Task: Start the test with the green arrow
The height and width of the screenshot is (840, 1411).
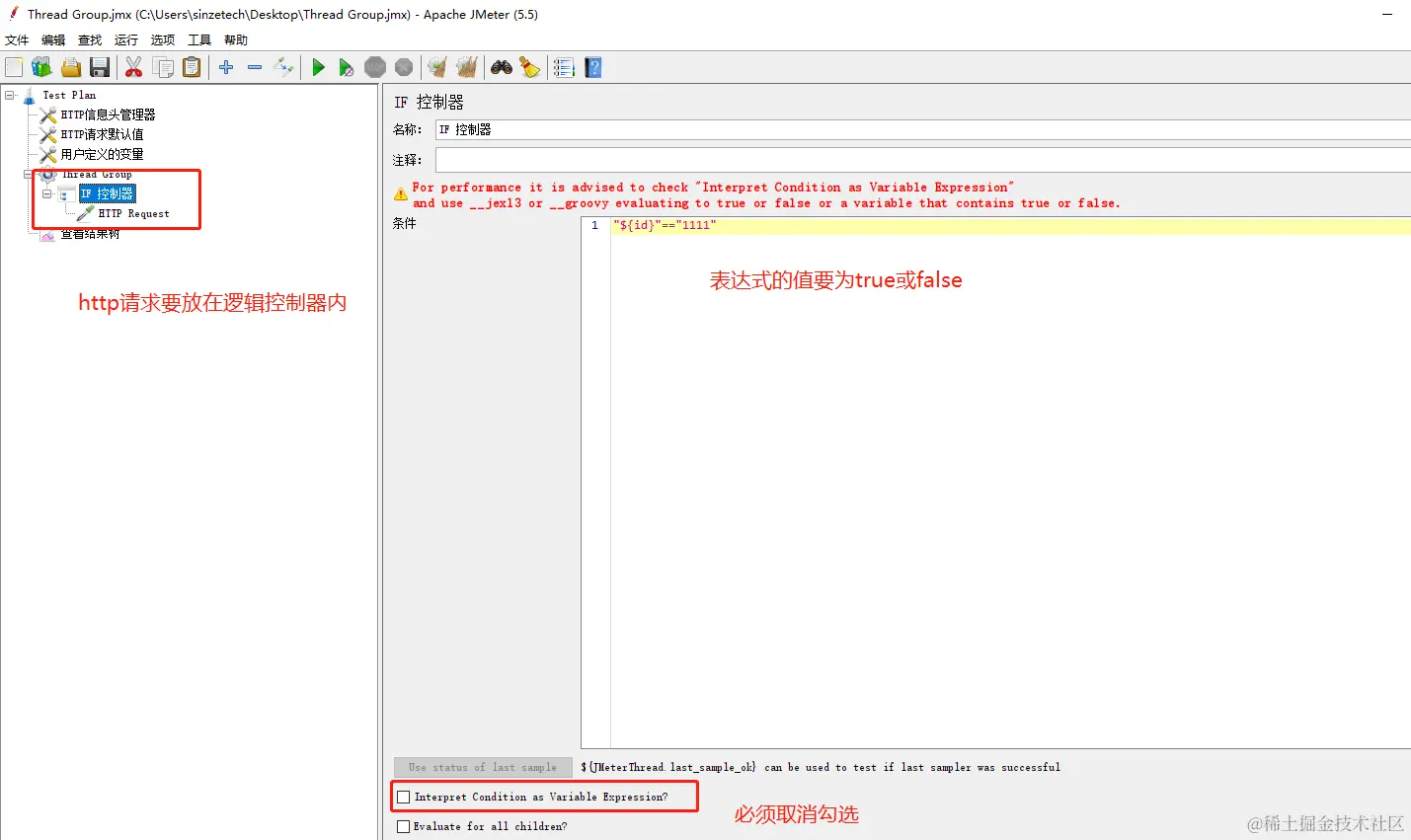Action: [x=318, y=67]
